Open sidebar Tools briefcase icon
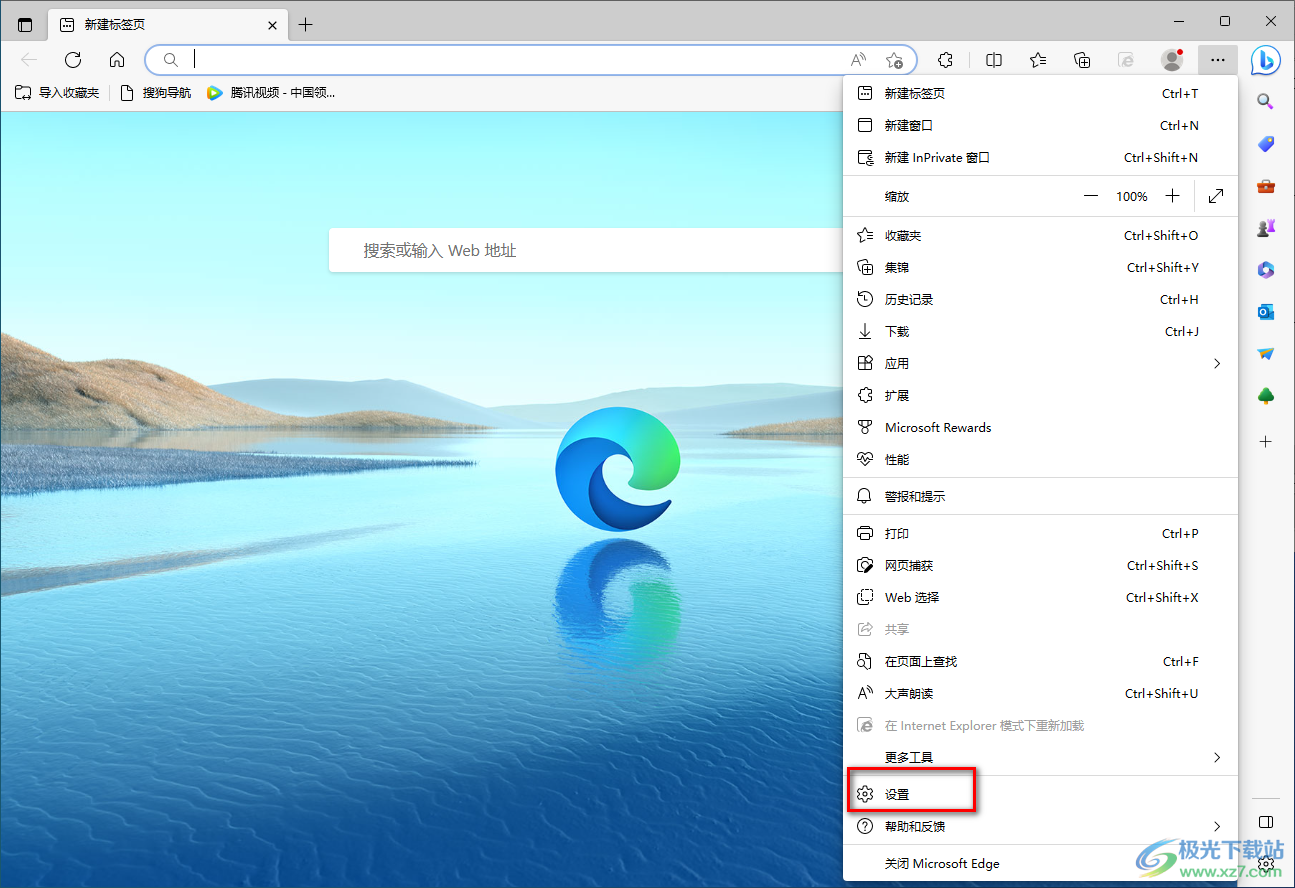This screenshot has height=888, width=1295. (x=1265, y=186)
